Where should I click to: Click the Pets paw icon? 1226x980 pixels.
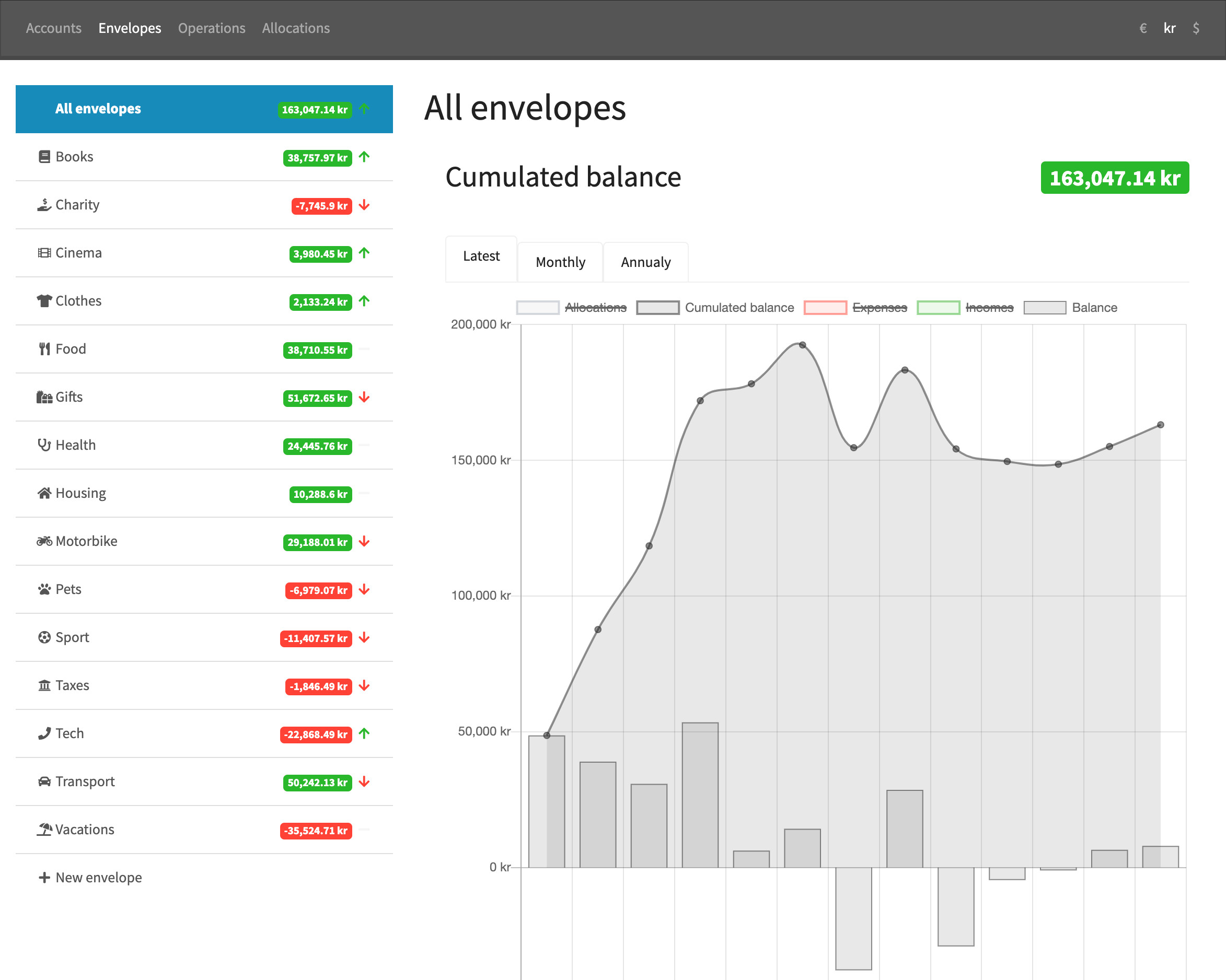click(x=44, y=589)
